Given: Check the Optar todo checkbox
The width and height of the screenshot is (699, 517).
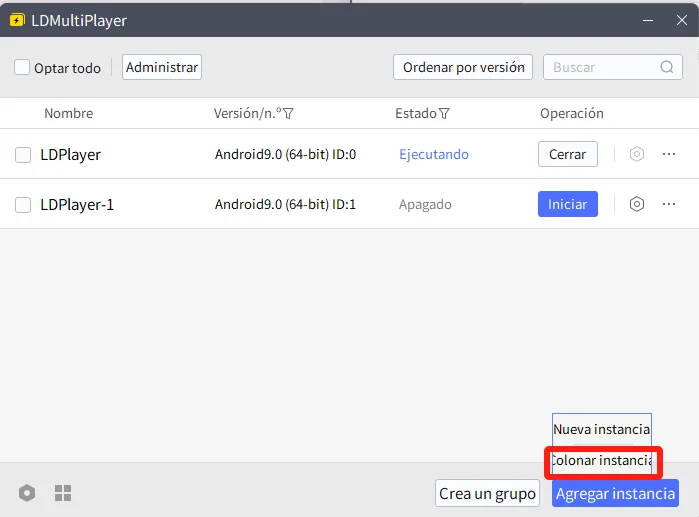Looking at the screenshot, I should tap(22, 67).
